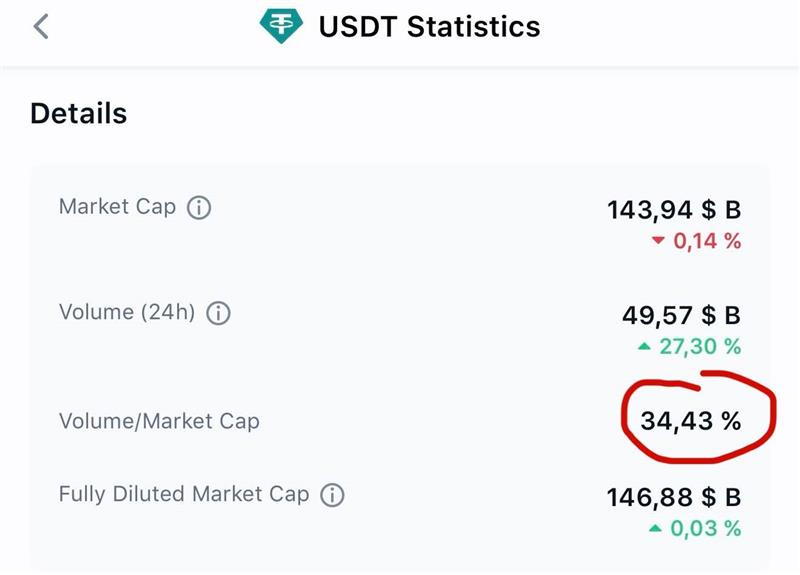Screen dimensions: 800x575
Task: Open the Market Cap info tooltip icon
Action: pyautogui.click(x=199, y=208)
